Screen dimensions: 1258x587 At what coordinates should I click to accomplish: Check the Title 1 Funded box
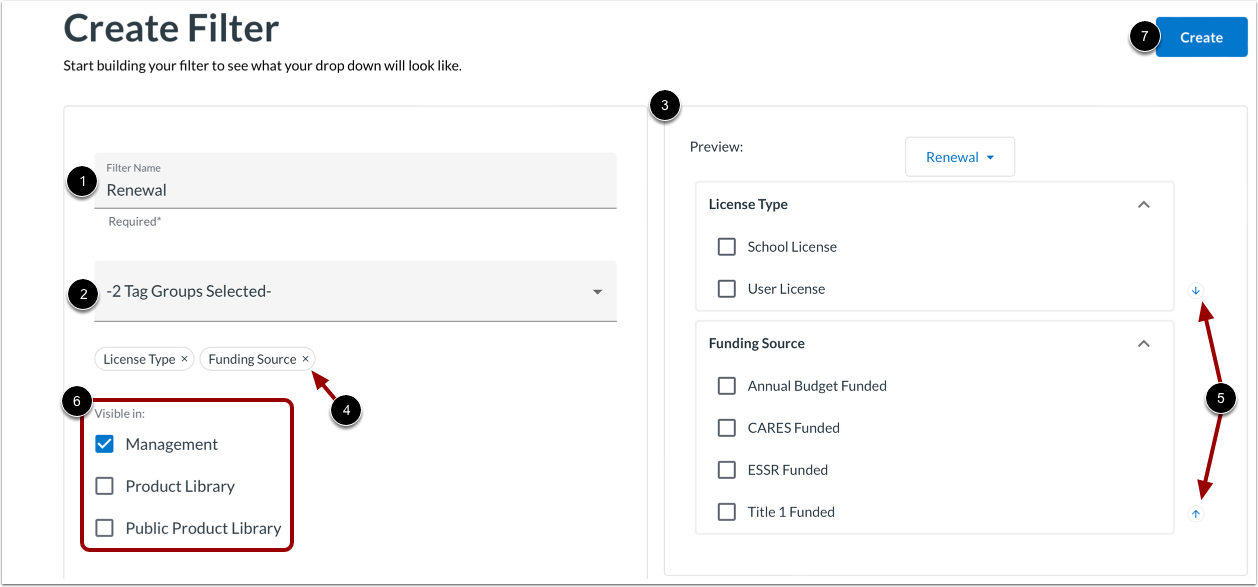point(726,511)
